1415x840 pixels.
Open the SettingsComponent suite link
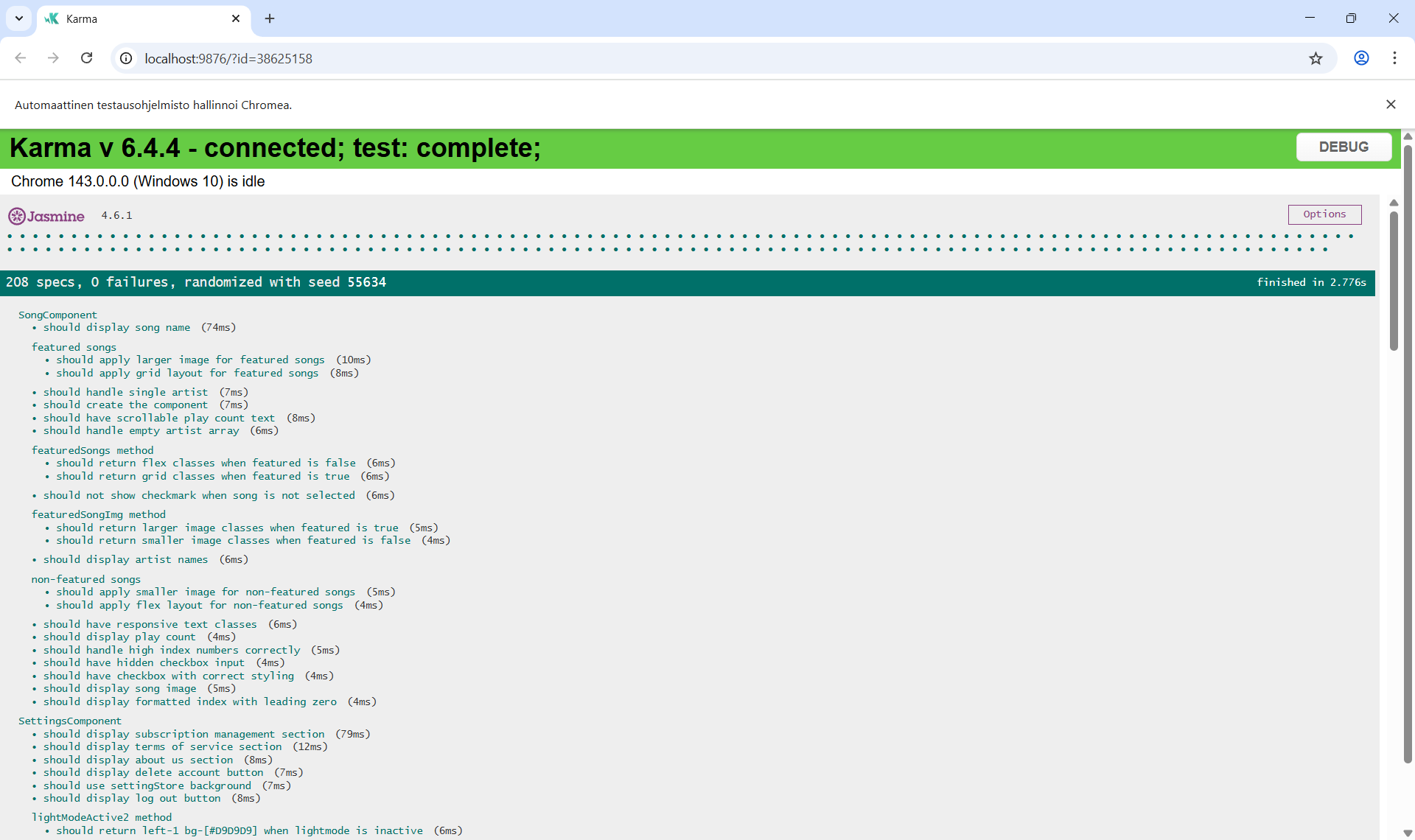point(70,721)
